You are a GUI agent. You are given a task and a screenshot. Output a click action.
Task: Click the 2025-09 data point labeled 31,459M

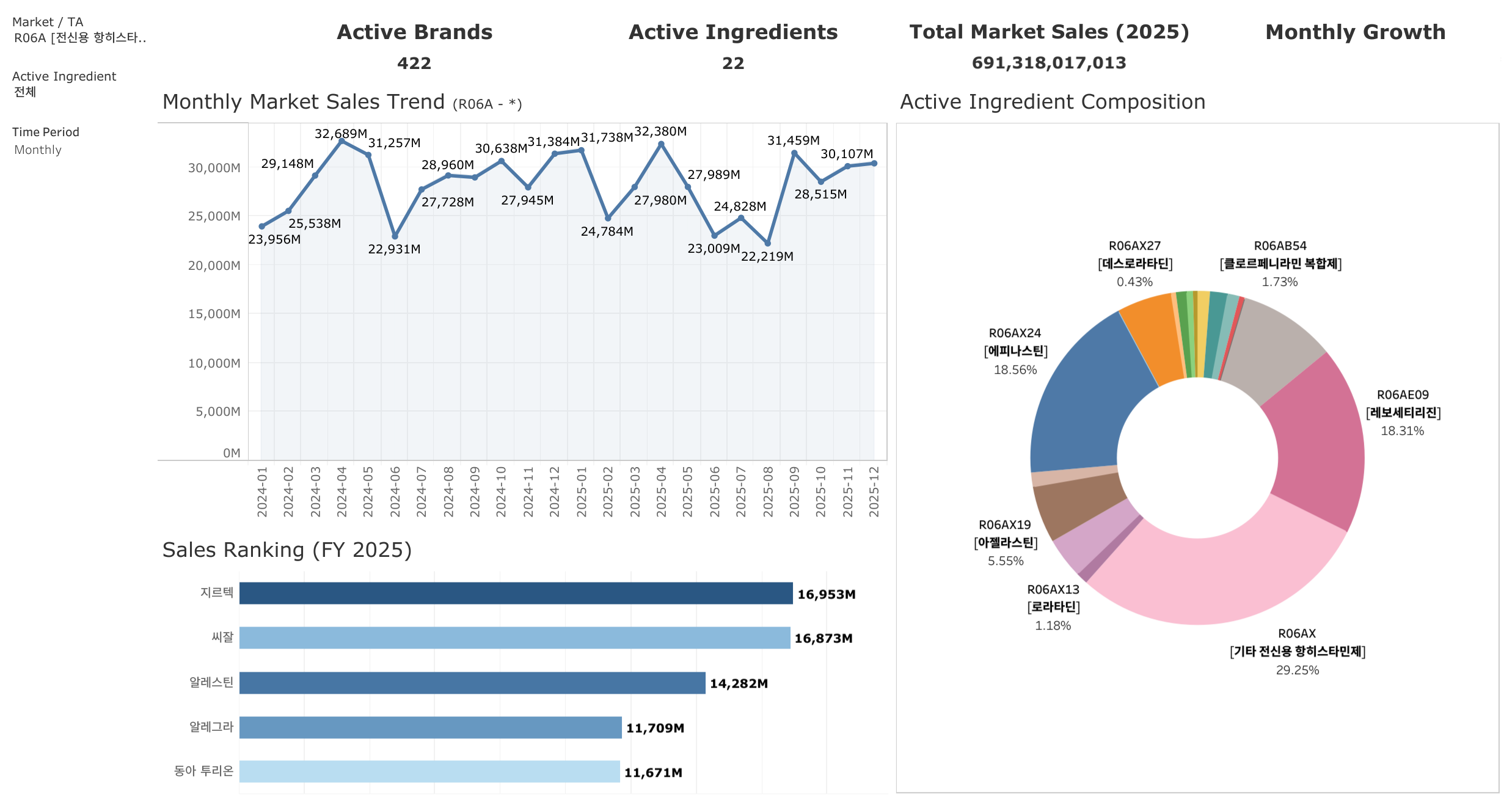coord(794,153)
